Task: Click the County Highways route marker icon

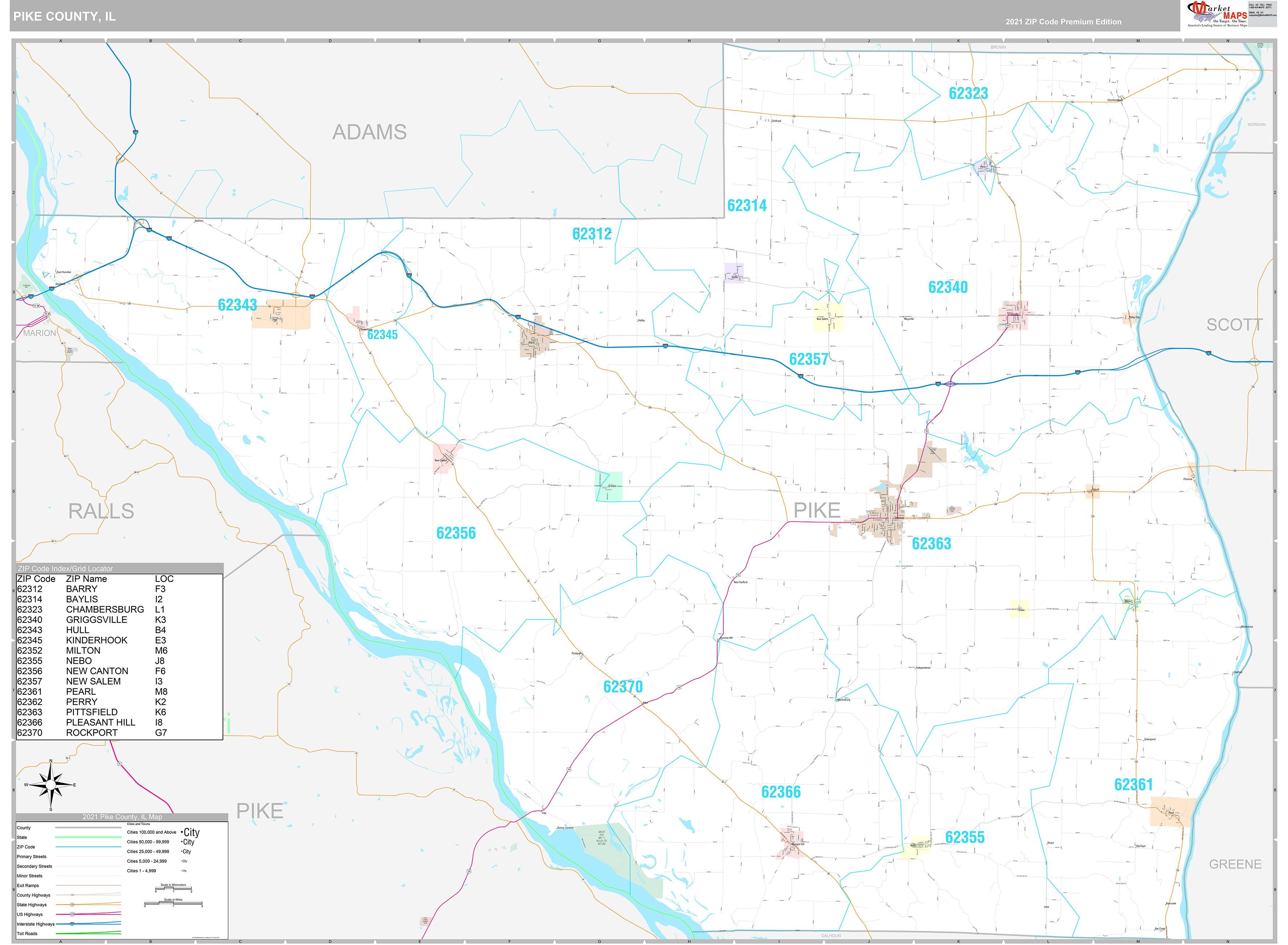Action: click(73, 895)
